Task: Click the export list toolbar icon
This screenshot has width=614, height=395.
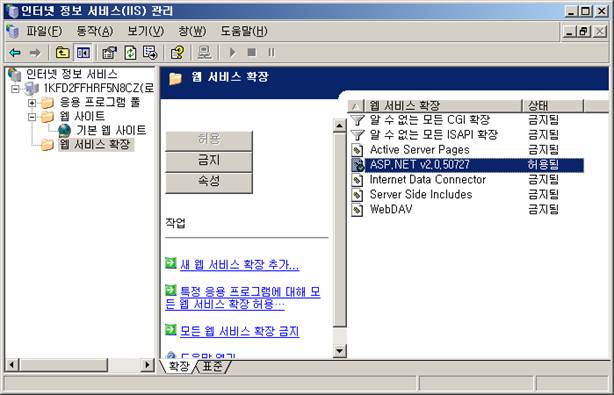Action: tap(150, 52)
